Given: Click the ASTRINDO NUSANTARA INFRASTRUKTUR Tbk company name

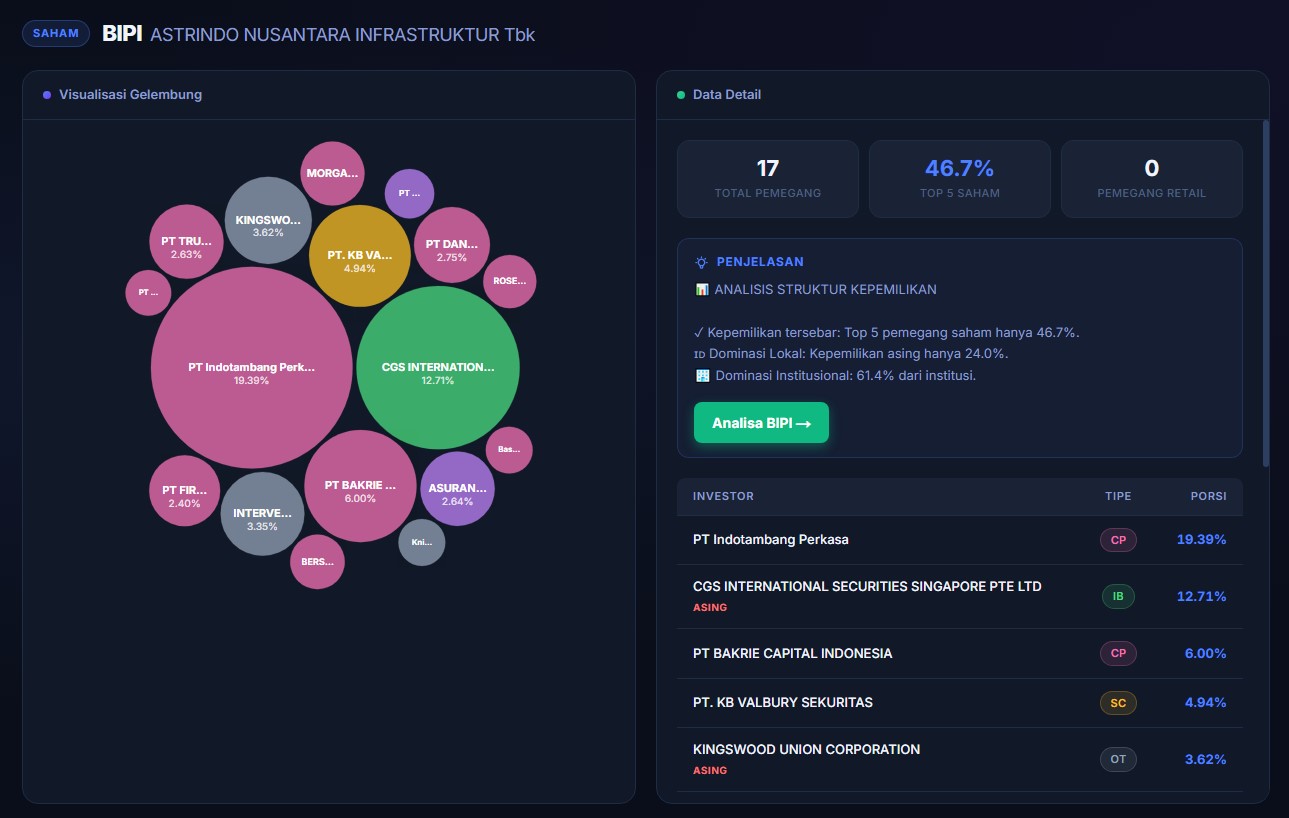Looking at the screenshot, I should [x=343, y=35].
